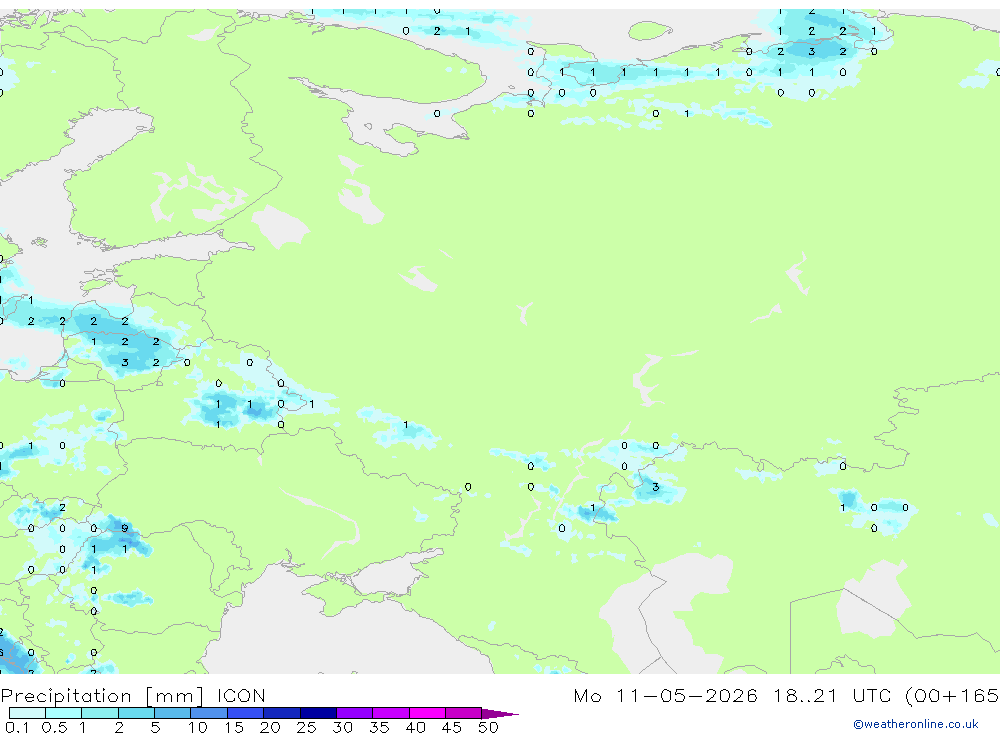Click the 25–30 mm dark blue legend box
The image size is (1000, 733).
(318, 713)
